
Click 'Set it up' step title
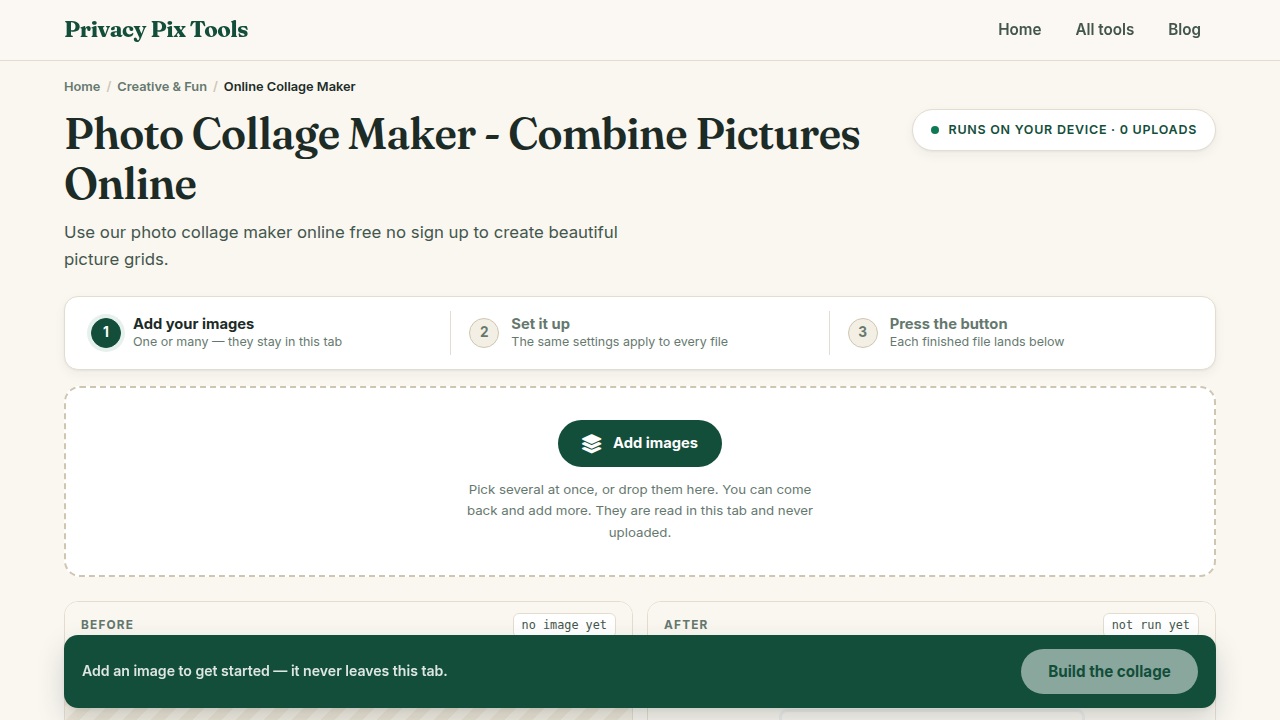[x=540, y=324]
